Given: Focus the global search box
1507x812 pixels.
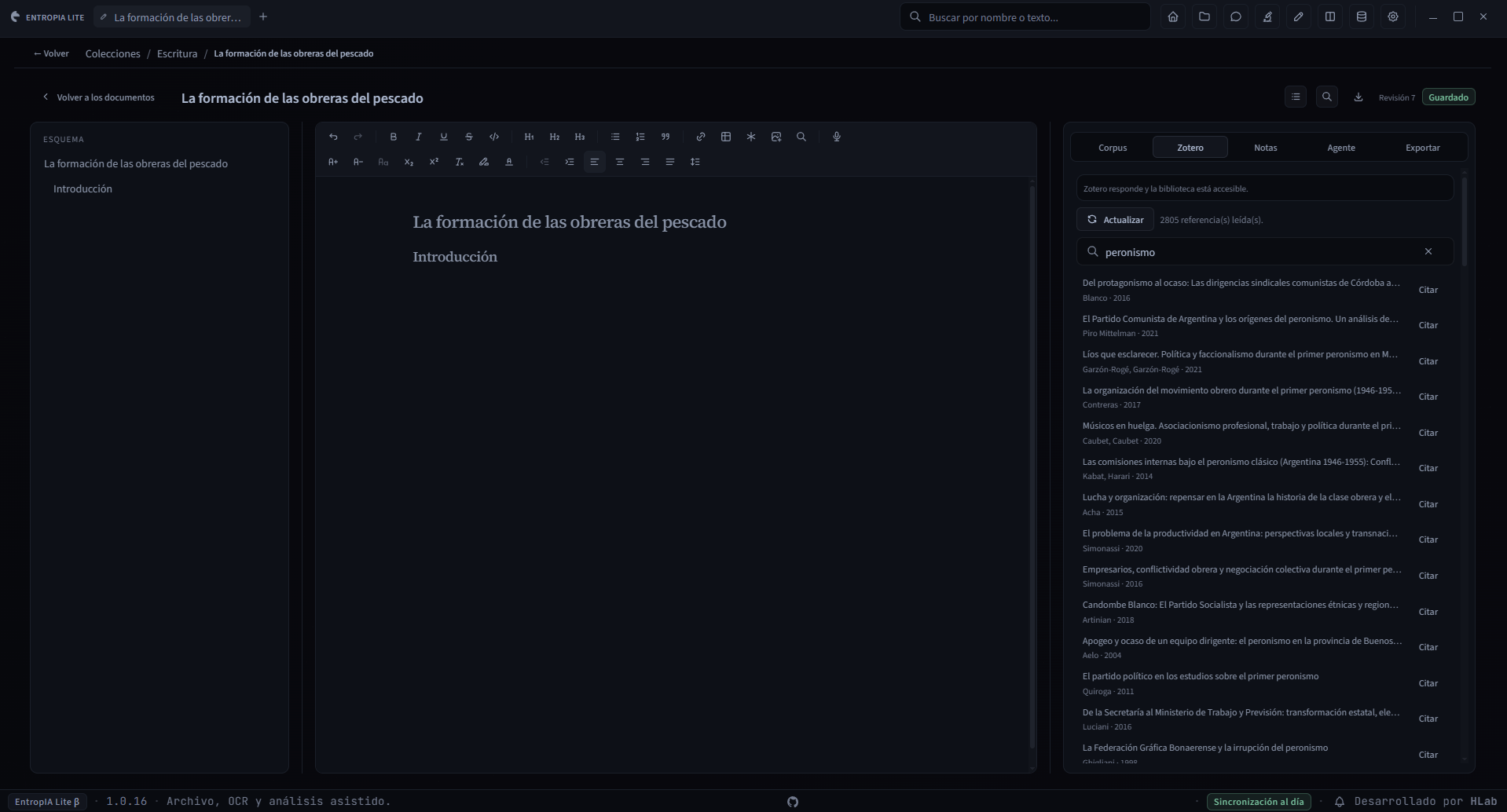Looking at the screenshot, I should tap(1025, 16).
